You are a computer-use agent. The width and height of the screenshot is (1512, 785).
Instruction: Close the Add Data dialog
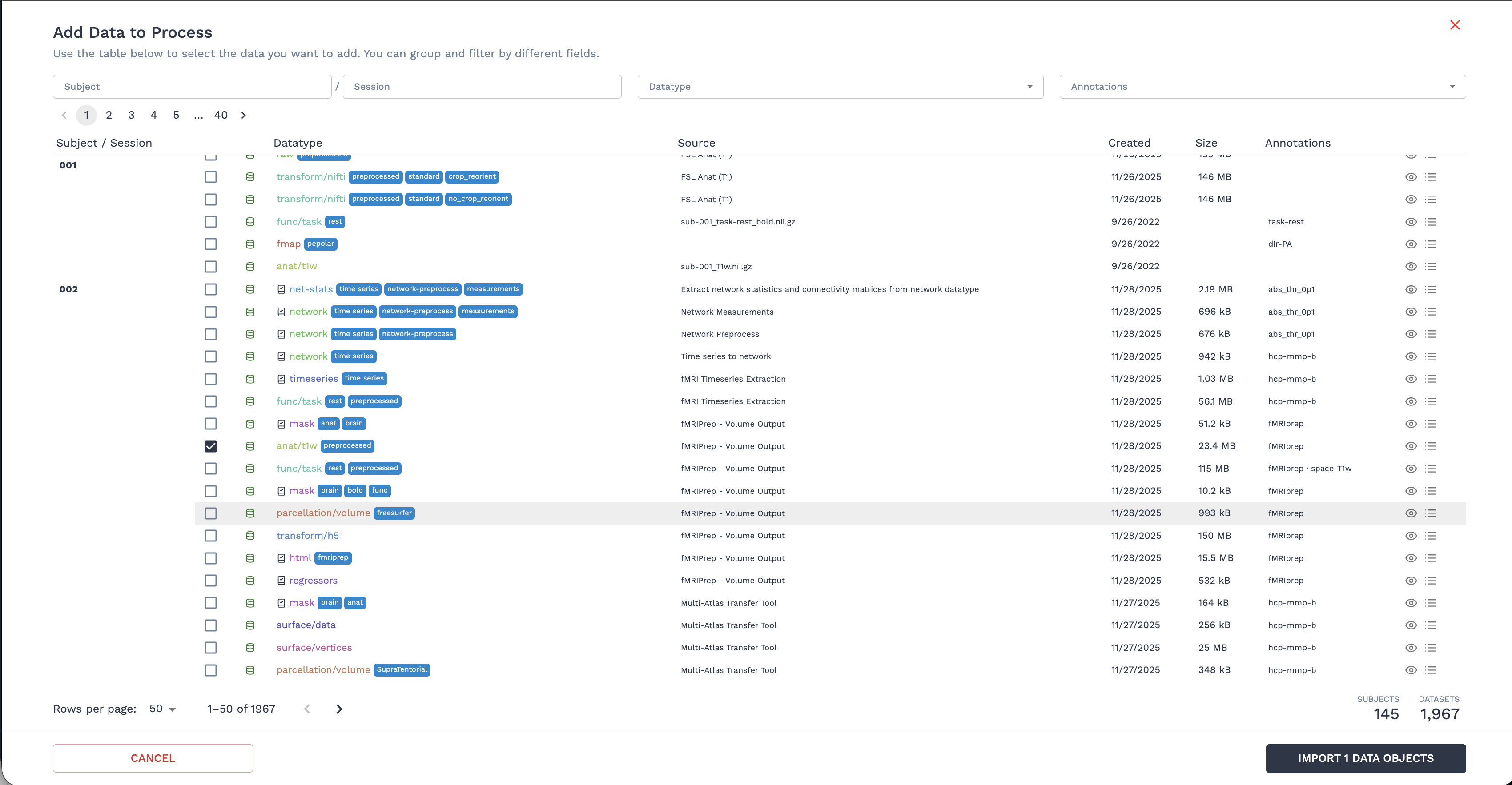1455,24
